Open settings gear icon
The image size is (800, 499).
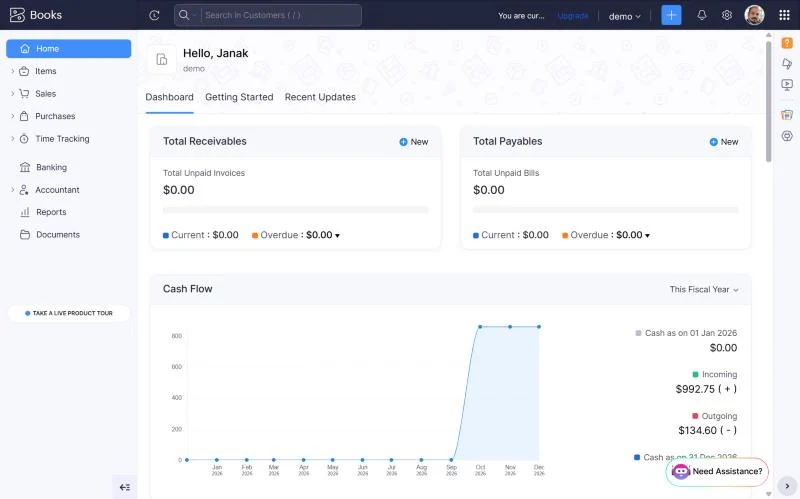click(x=727, y=15)
